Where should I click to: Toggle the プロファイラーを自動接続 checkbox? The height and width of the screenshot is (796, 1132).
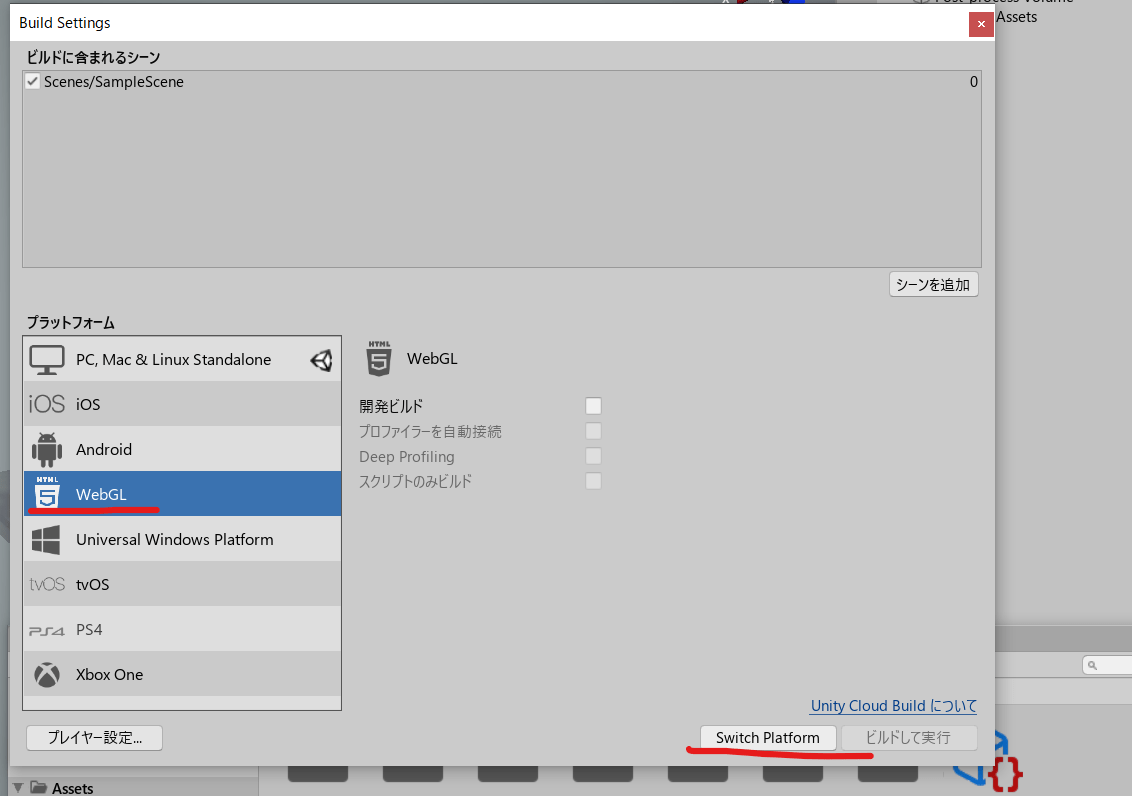pyautogui.click(x=593, y=431)
